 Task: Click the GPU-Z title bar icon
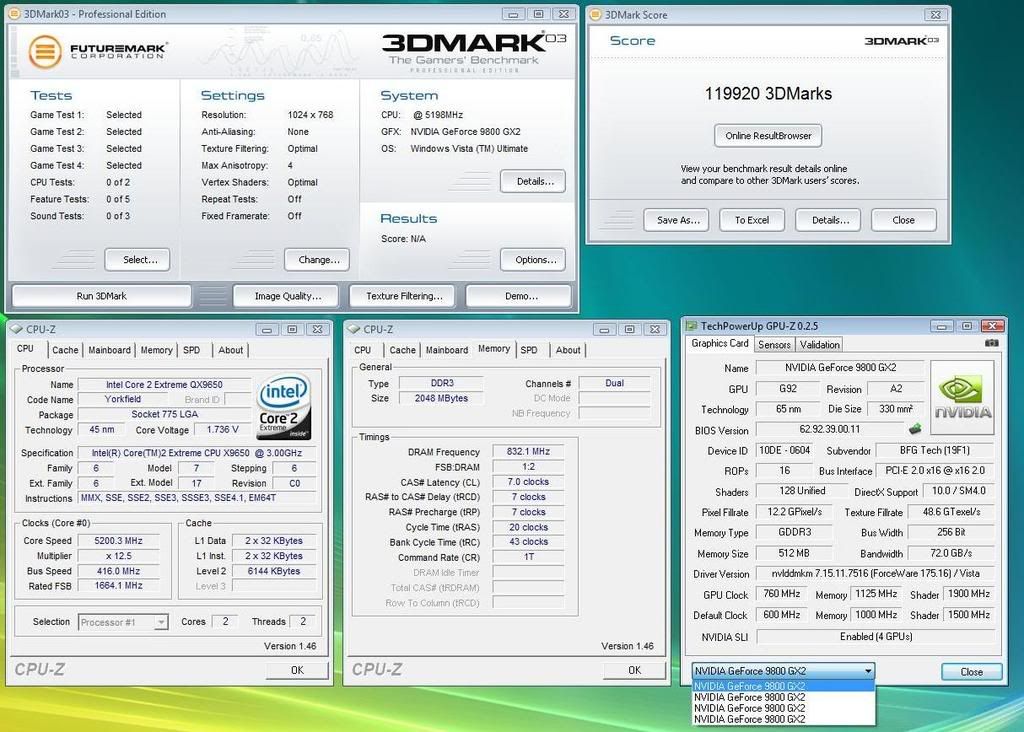[x=692, y=326]
